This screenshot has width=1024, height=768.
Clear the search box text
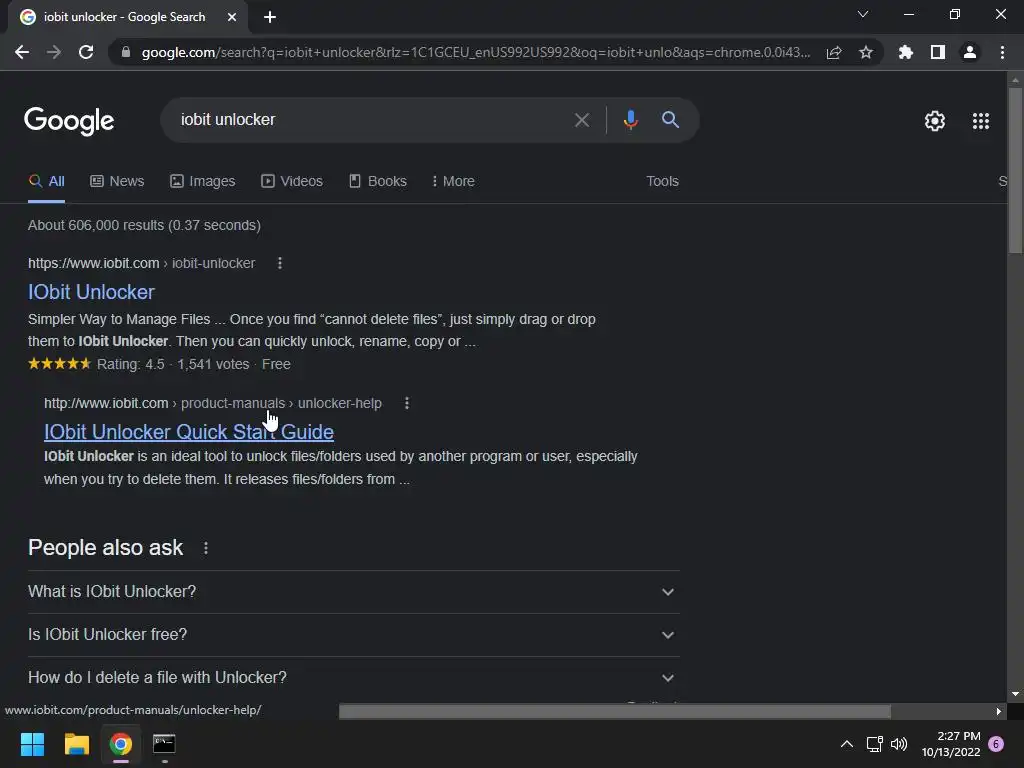pyautogui.click(x=581, y=120)
